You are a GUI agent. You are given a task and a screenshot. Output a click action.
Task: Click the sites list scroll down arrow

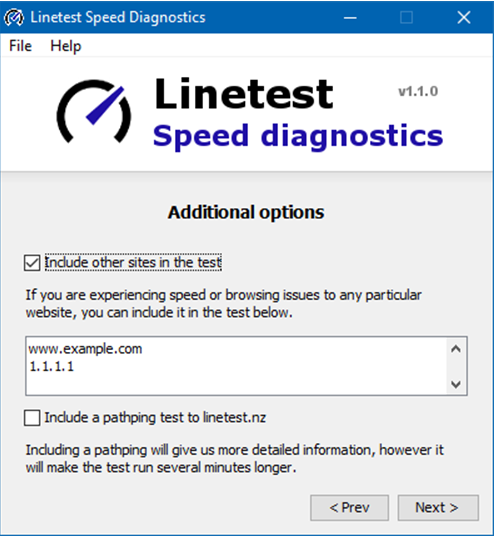pyautogui.click(x=456, y=384)
